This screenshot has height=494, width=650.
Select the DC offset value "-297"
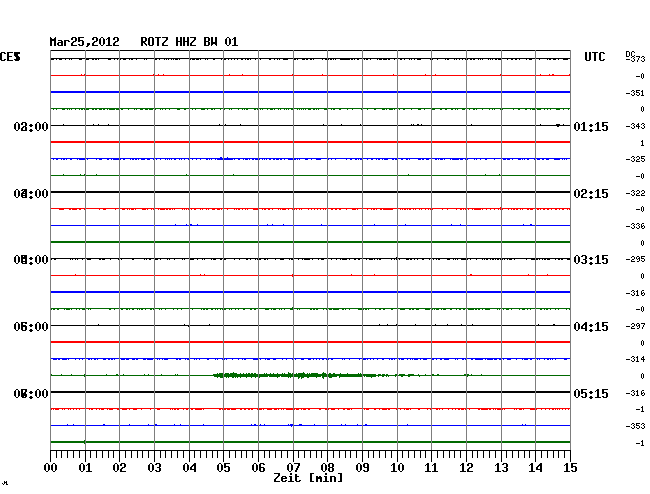635,327
